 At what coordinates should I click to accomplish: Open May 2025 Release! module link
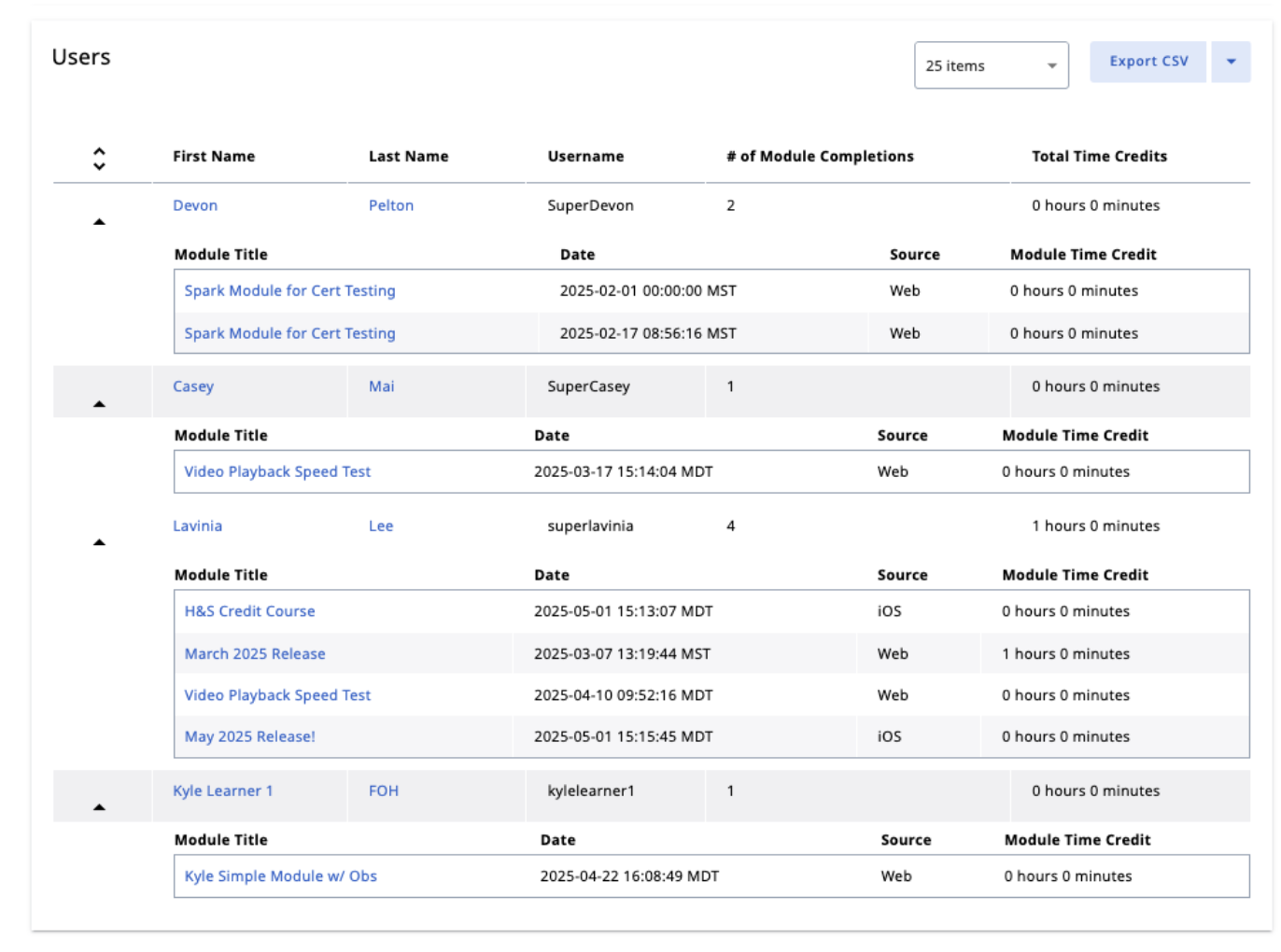click(x=249, y=736)
